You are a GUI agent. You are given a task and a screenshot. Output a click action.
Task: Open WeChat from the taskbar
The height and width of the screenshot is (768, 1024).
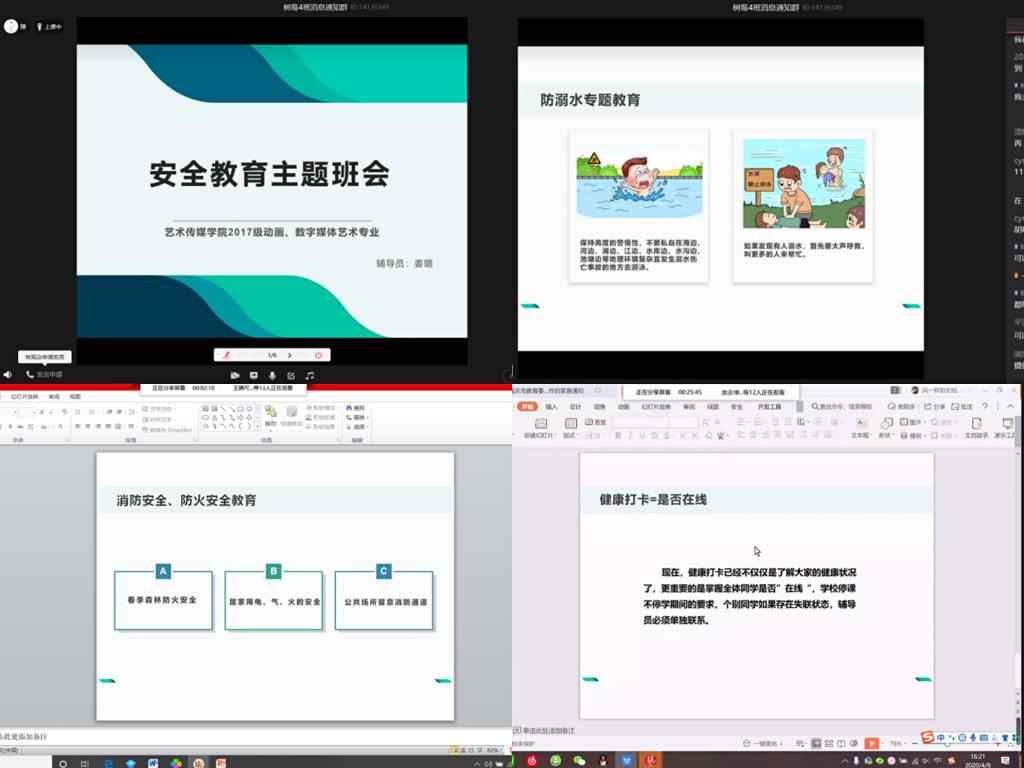click(x=579, y=761)
